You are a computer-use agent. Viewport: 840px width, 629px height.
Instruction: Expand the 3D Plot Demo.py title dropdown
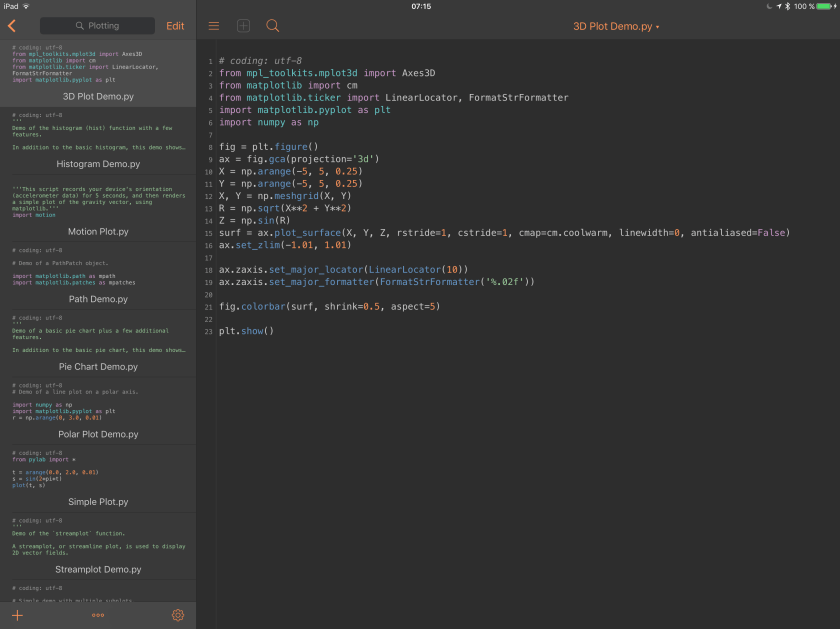coord(615,26)
